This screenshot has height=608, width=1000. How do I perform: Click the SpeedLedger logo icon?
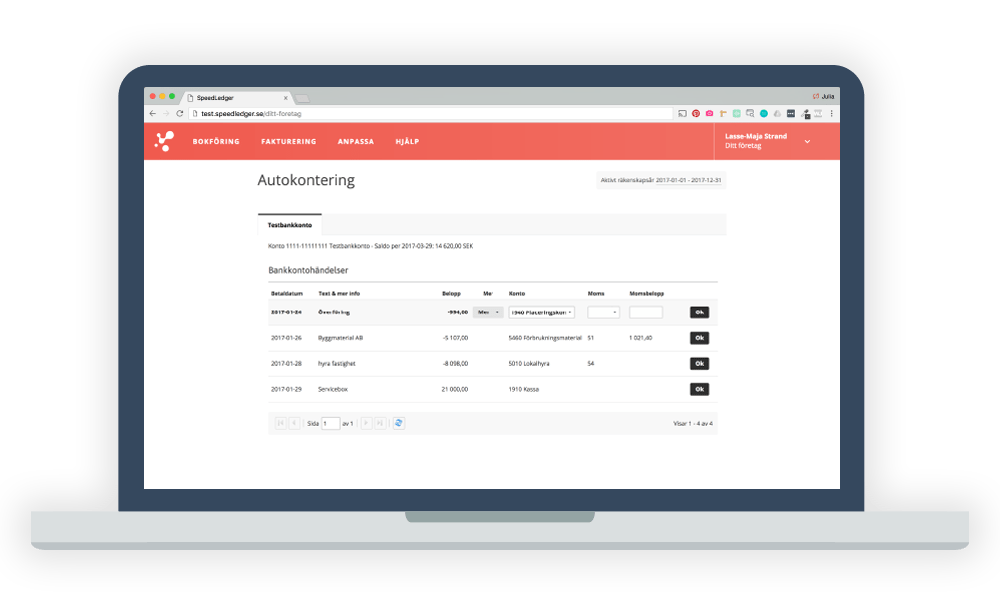coord(164,142)
